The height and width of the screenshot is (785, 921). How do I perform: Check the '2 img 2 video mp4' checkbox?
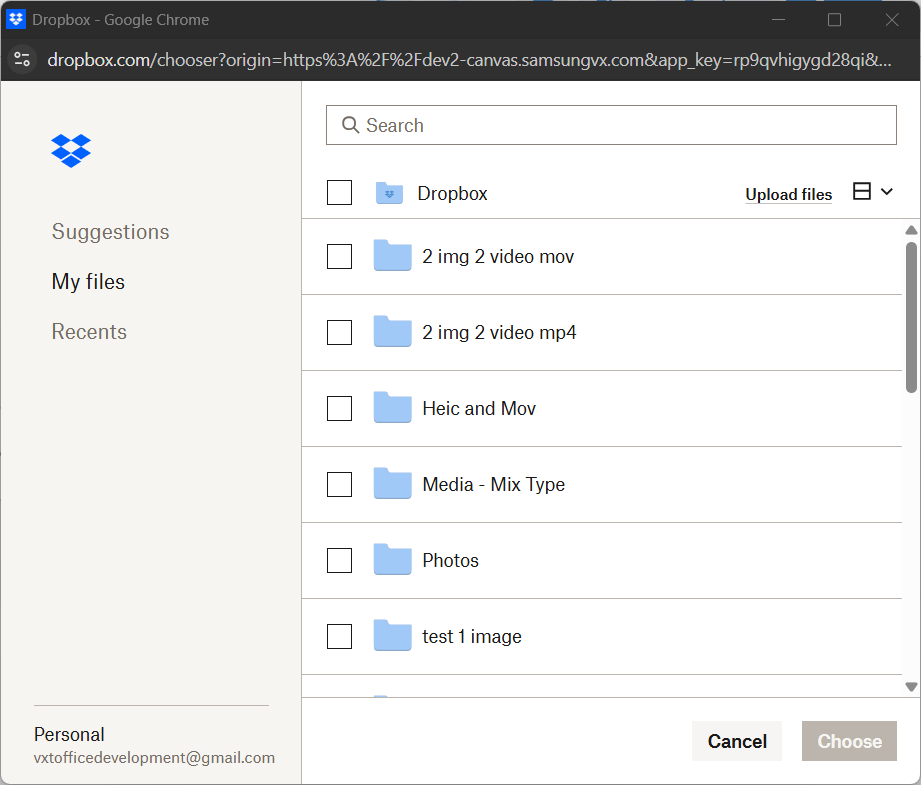(x=340, y=332)
